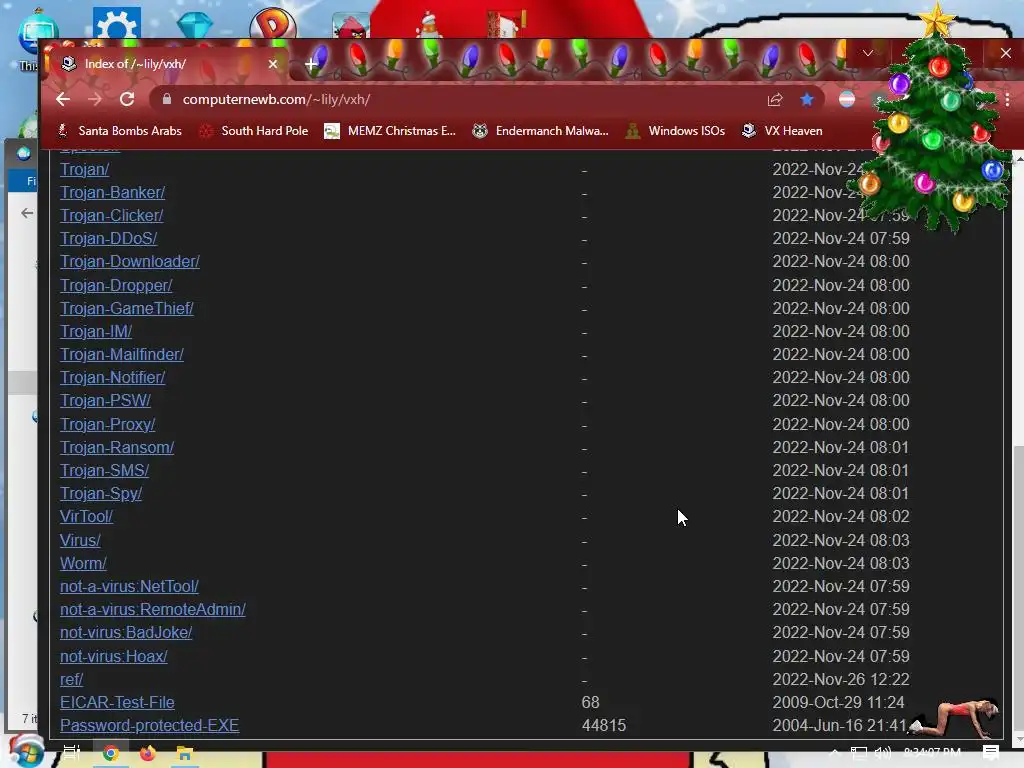Open the 'South Hard Pole' bookmark
This screenshot has height=768, width=1024.
coord(255,131)
